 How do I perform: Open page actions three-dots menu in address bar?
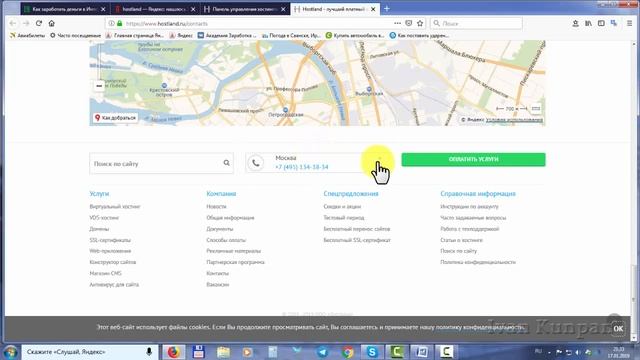click(397, 23)
